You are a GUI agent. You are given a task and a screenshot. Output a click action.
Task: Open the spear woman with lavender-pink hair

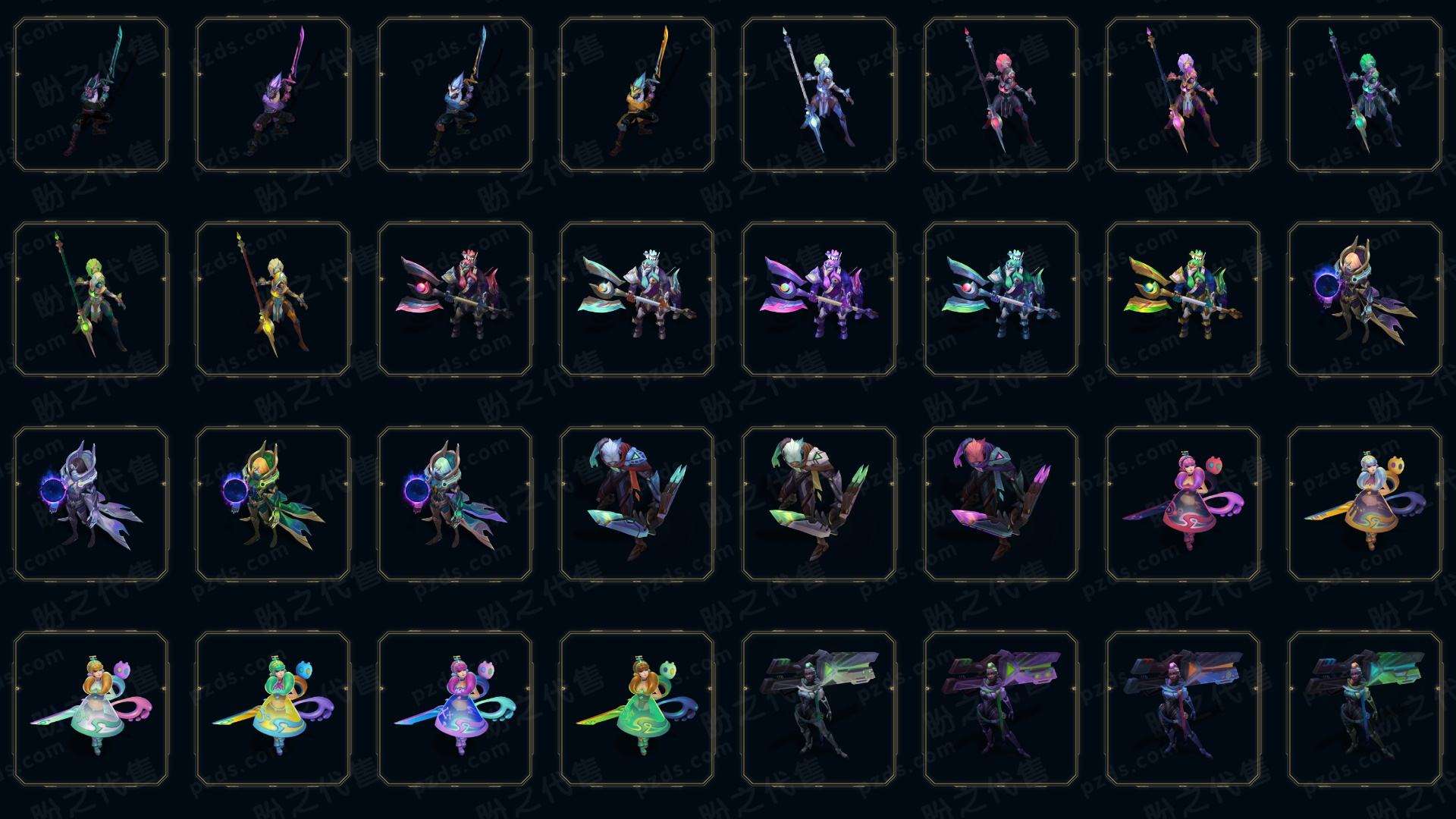click(x=1183, y=94)
